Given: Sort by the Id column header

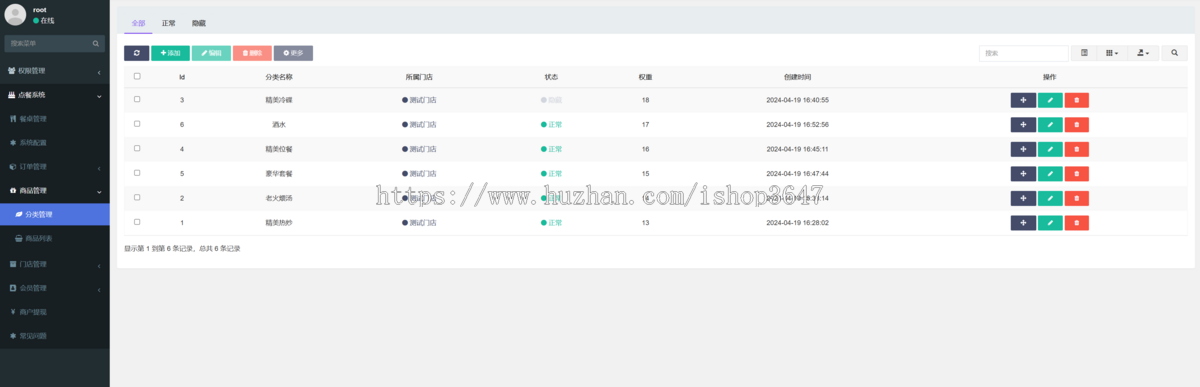Looking at the screenshot, I should 182,76.
